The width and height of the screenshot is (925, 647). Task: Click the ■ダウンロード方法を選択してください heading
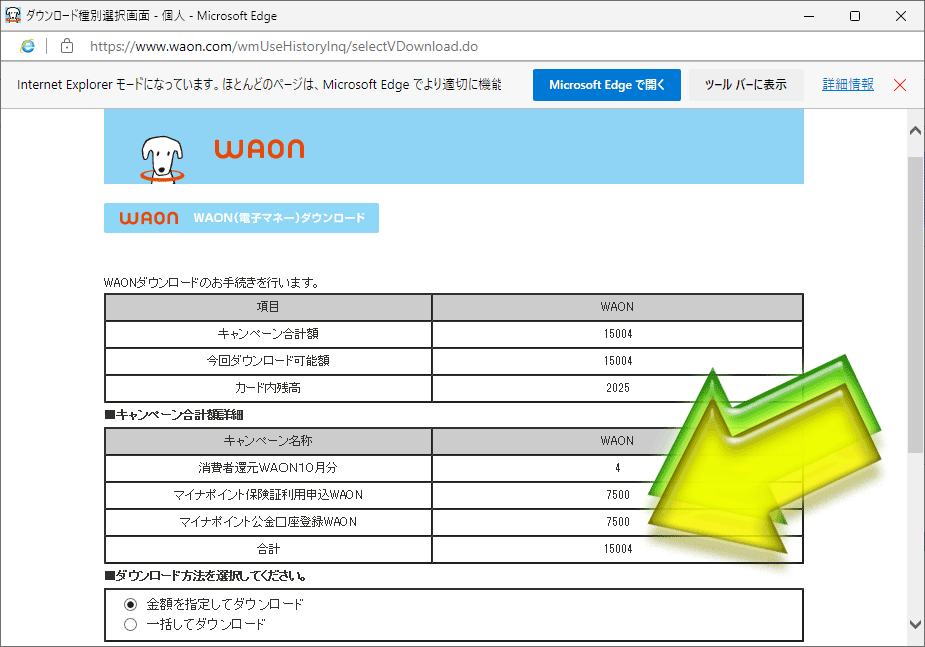(x=206, y=576)
